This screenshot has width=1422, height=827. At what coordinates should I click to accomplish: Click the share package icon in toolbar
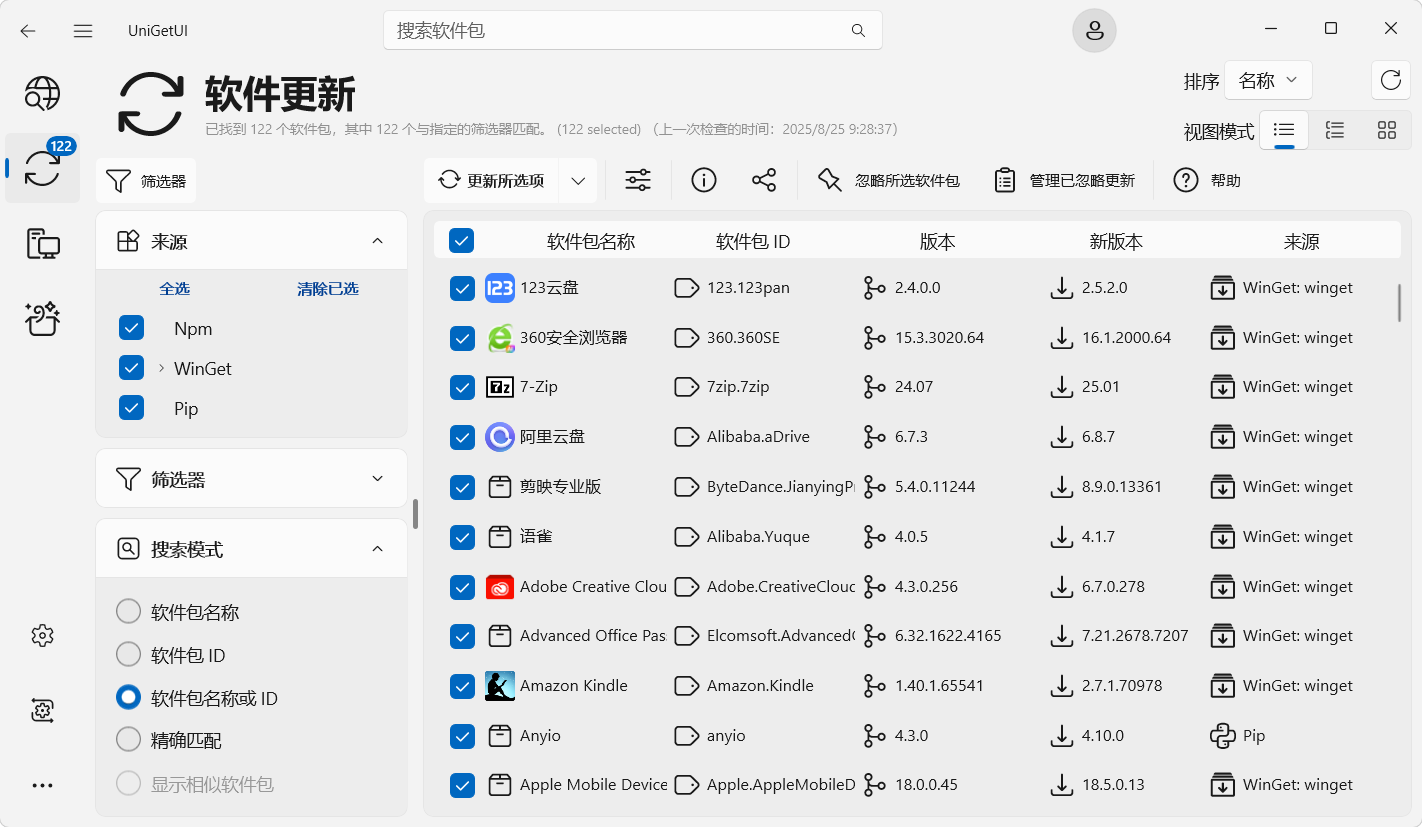click(764, 180)
